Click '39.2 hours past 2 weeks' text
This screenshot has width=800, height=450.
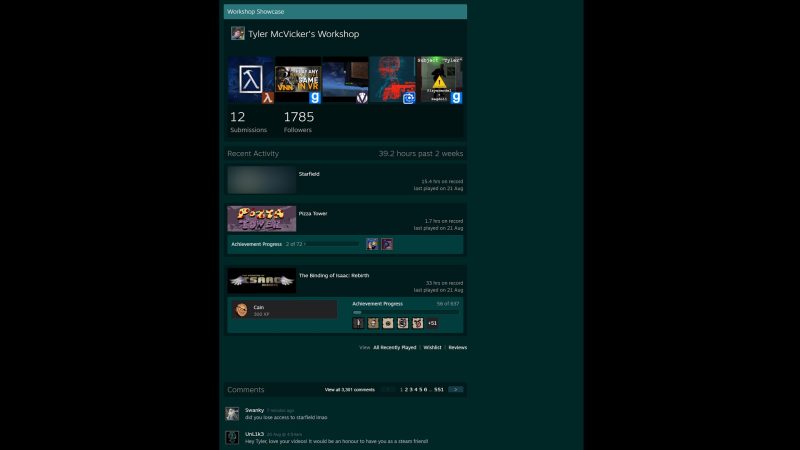(421, 154)
